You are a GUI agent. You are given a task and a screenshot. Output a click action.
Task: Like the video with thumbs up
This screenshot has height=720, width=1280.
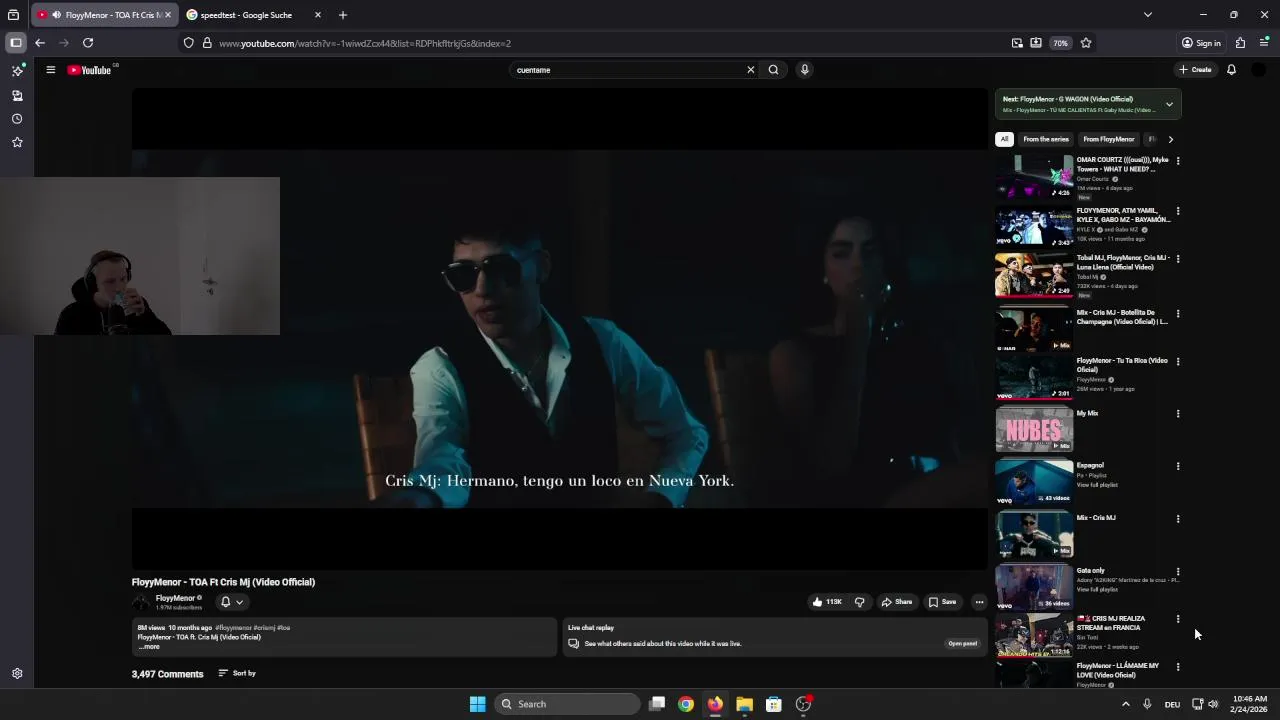(827, 602)
